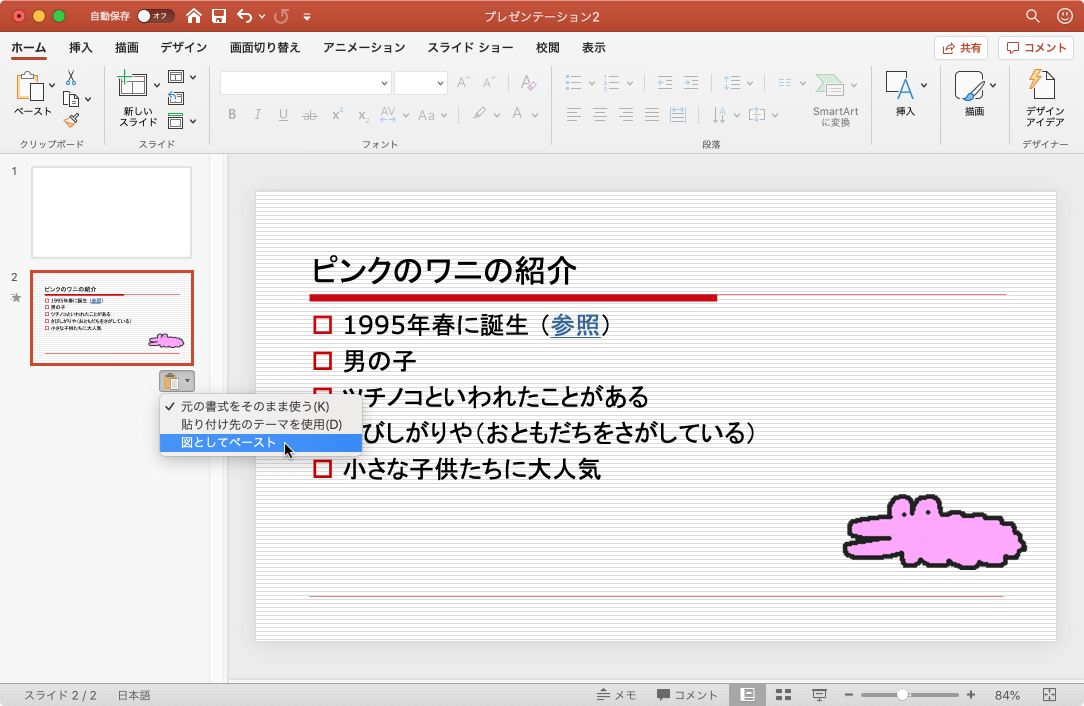Click the zoom slider handle
This screenshot has height=706, width=1084.
tap(902, 695)
